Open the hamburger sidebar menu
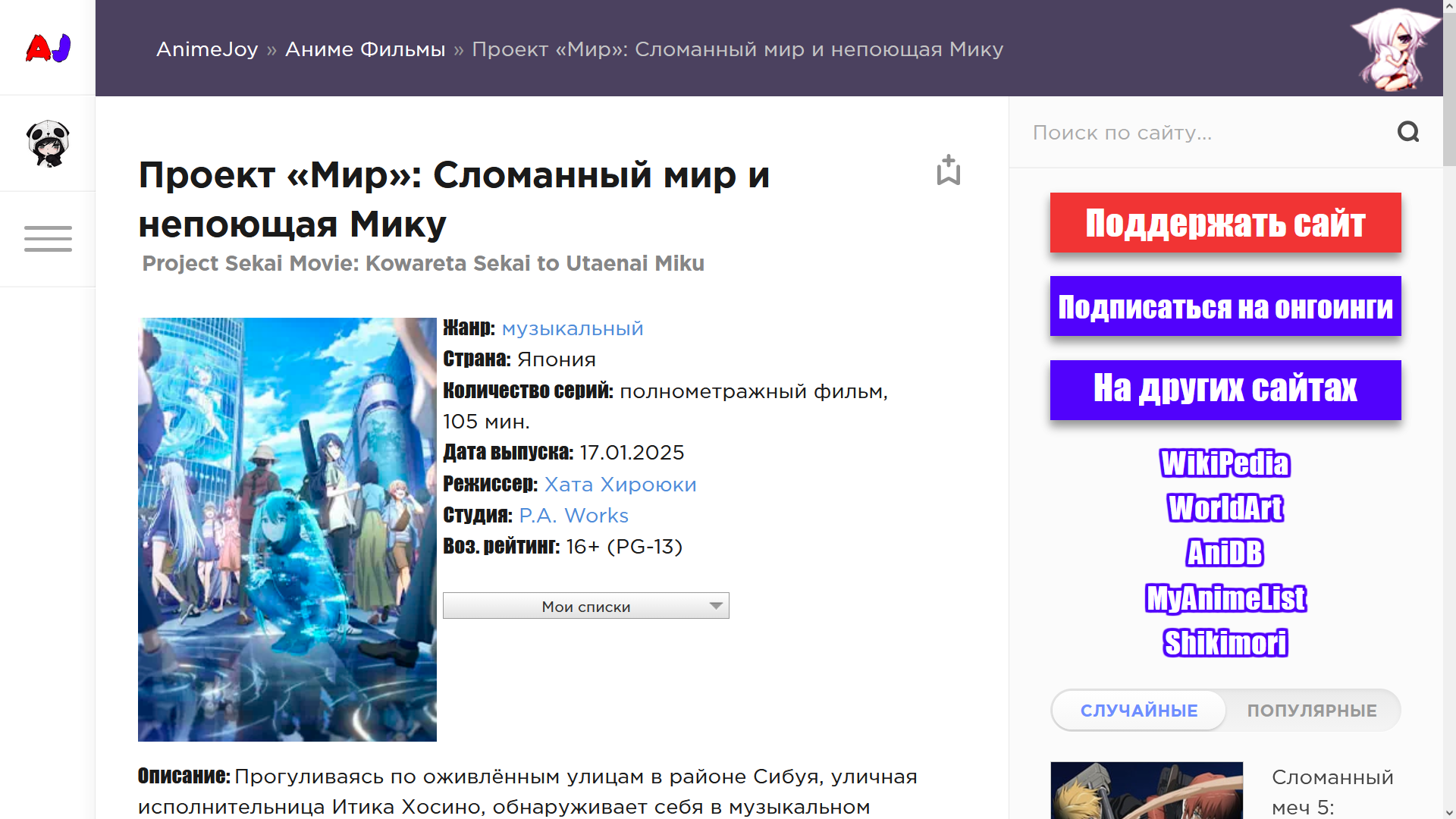 [48, 239]
